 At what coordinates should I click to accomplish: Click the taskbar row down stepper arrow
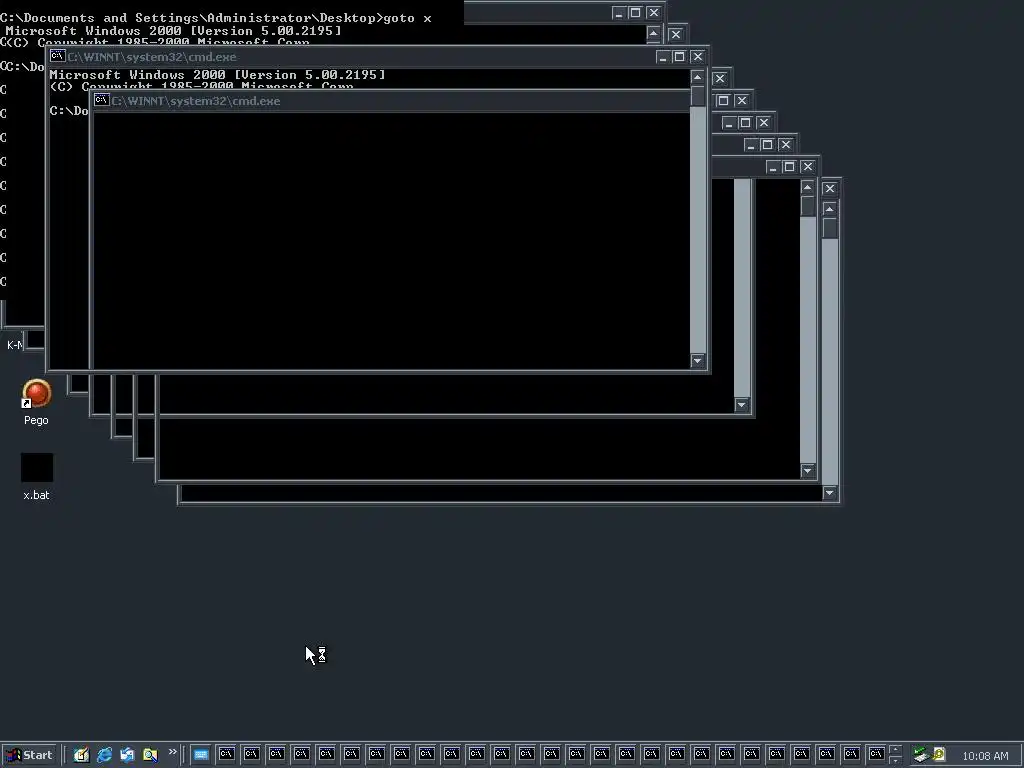pos(895,760)
